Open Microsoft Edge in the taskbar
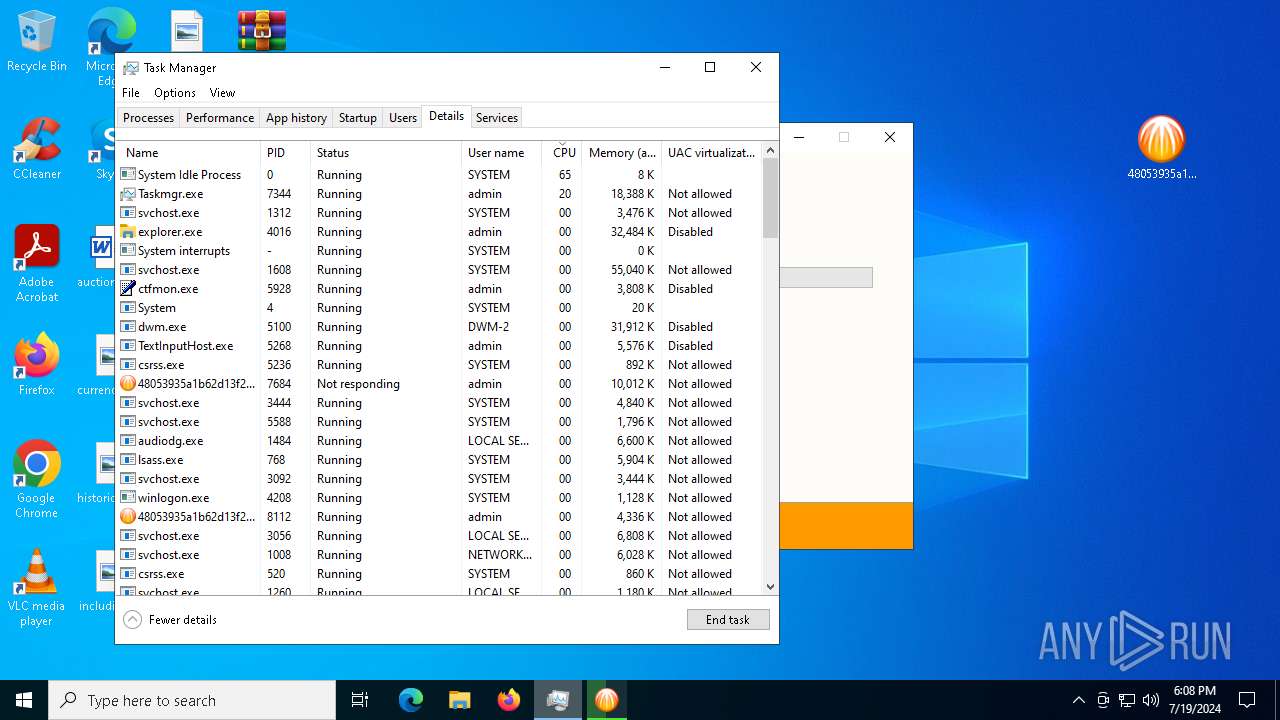This screenshot has height=720, width=1280. (x=411, y=700)
